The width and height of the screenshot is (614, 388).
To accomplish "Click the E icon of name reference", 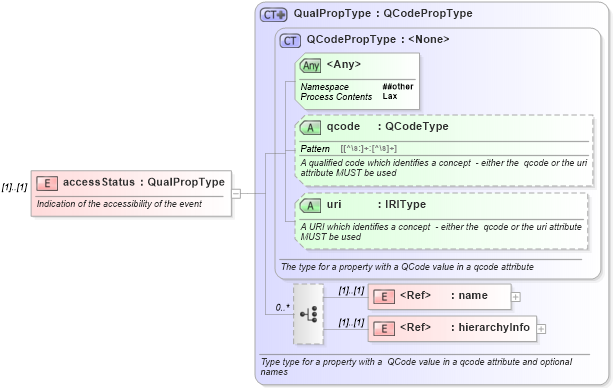I will (x=384, y=297).
